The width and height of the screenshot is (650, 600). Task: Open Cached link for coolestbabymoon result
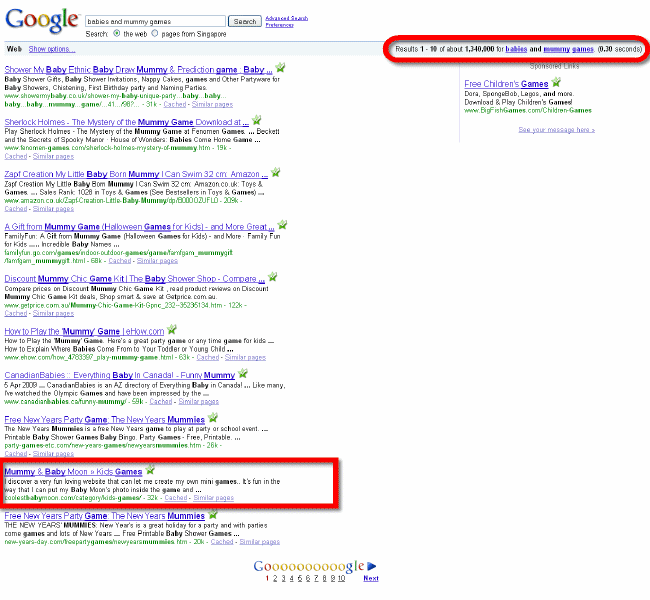[176, 498]
